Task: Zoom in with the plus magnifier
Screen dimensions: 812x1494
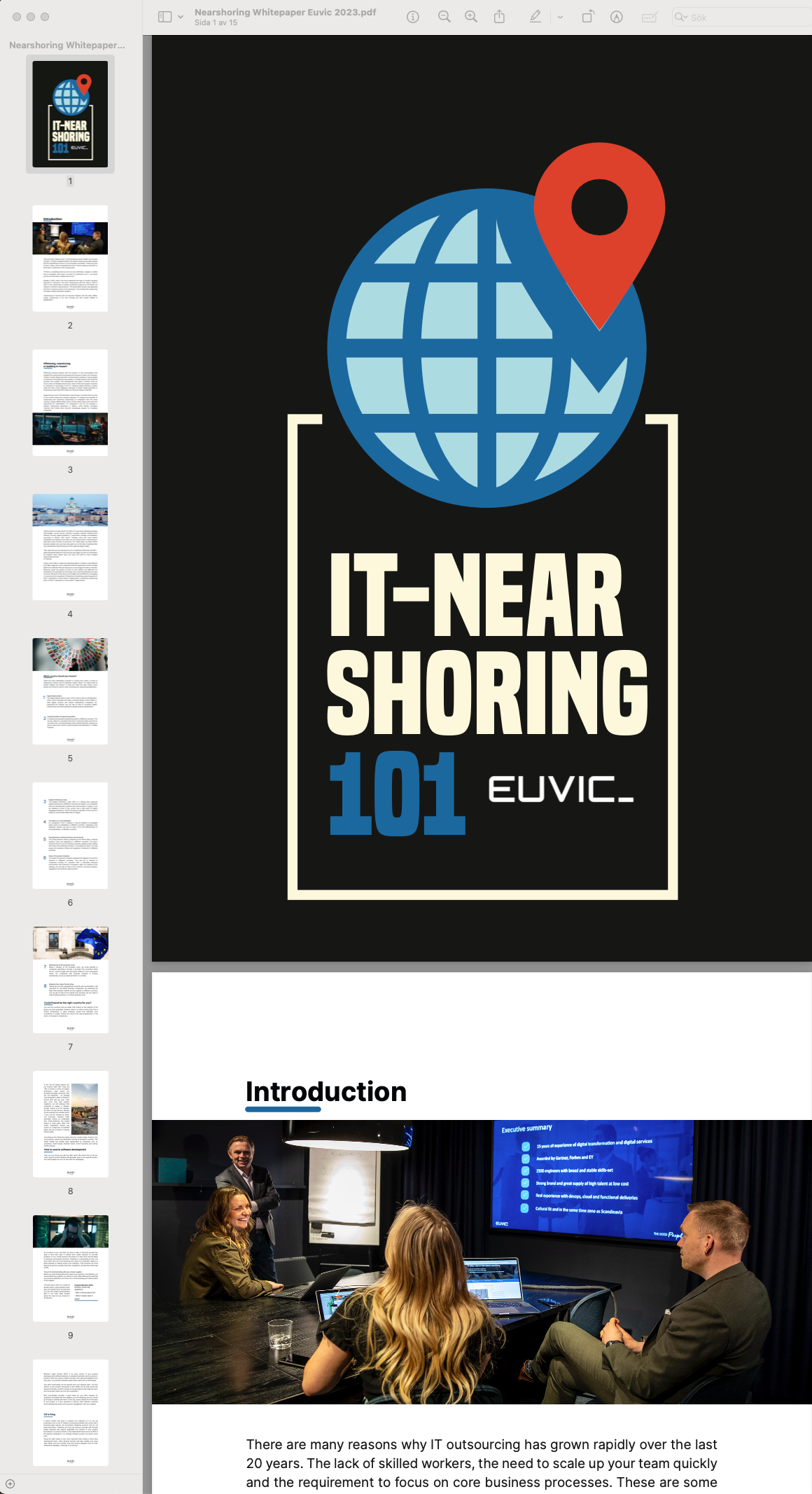Action: click(471, 17)
